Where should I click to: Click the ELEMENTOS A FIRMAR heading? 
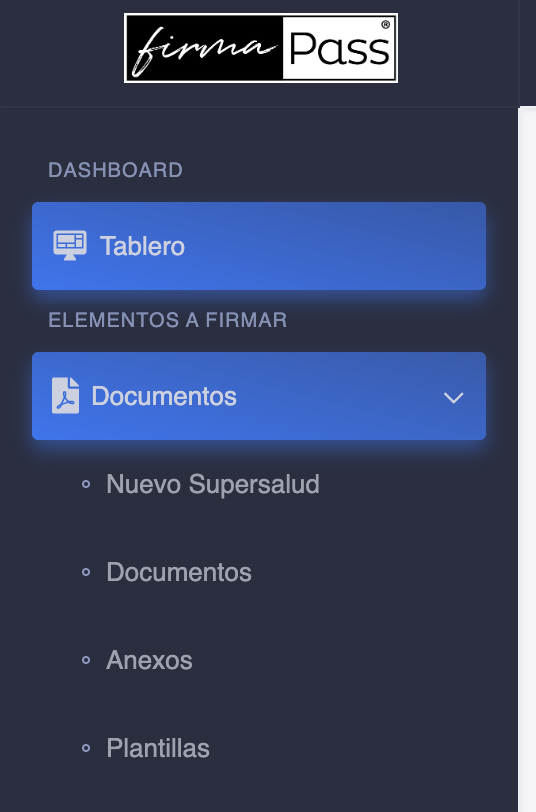[x=168, y=320]
